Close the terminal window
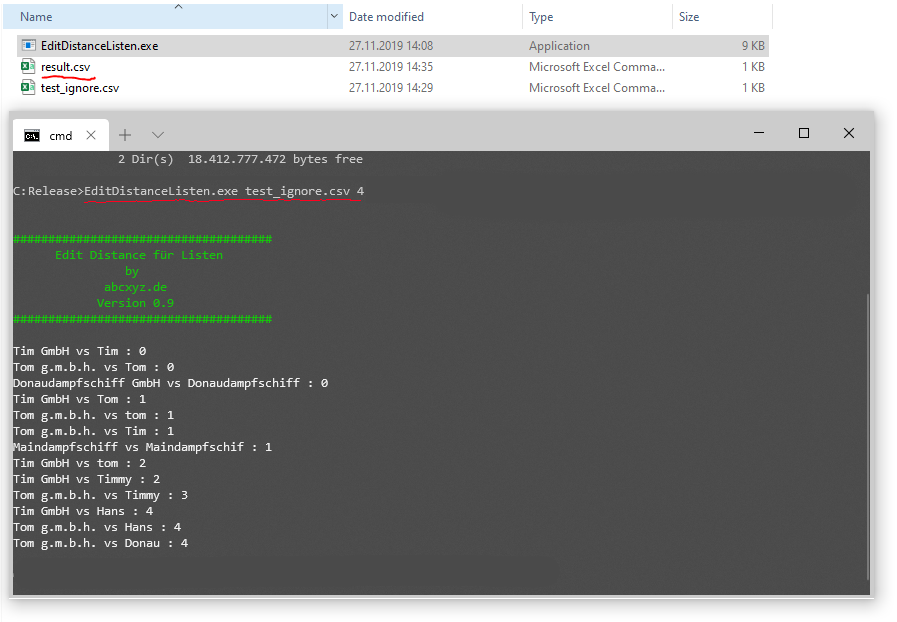The width and height of the screenshot is (897, 622). (x=848, y=133)
